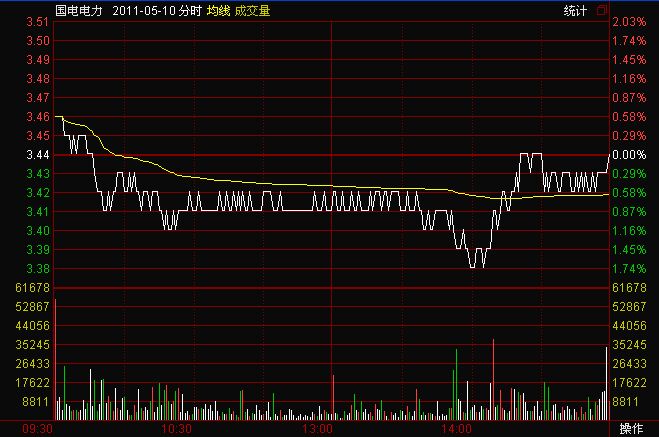Select the 14:00 time marker
659x437 pixels.
[457, 429]
